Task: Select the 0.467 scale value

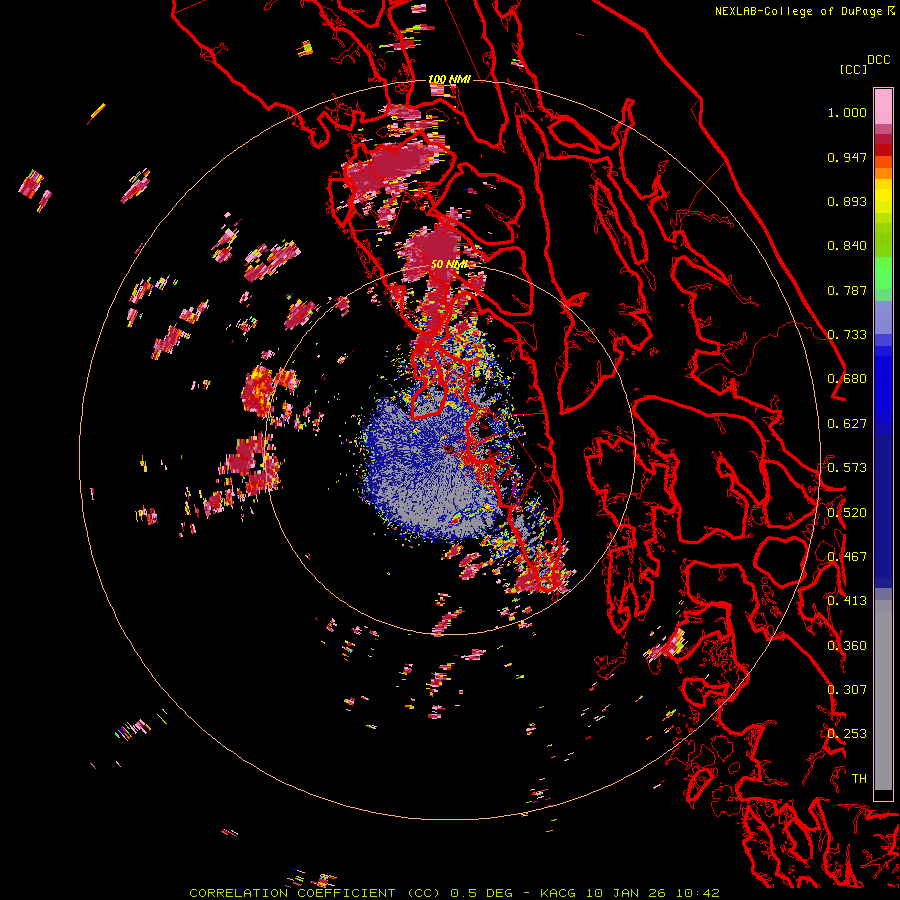Action: click(847, 557)
